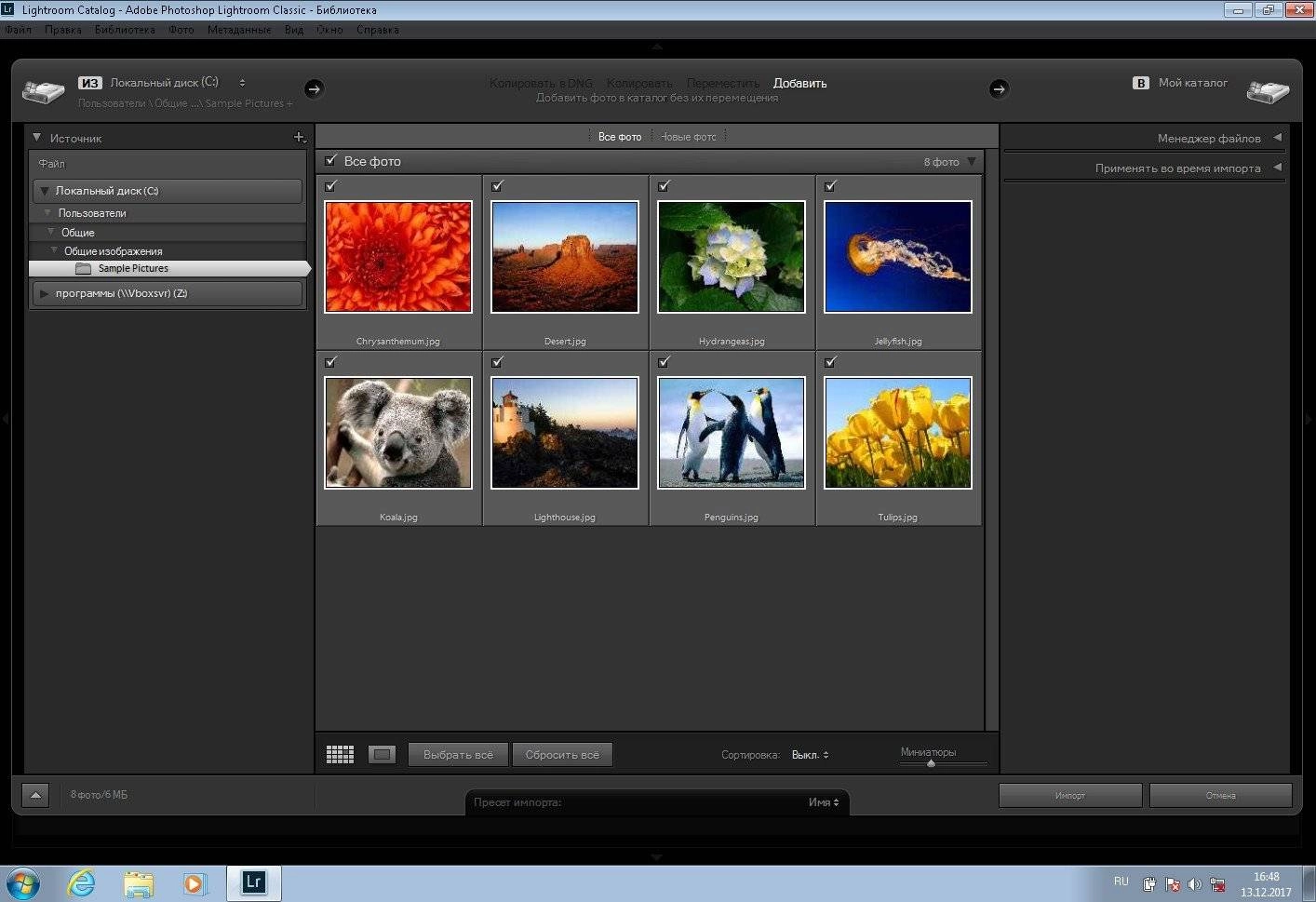
Task: Expand Менеджер файлов panel
Action: [x=1278, y=138]
